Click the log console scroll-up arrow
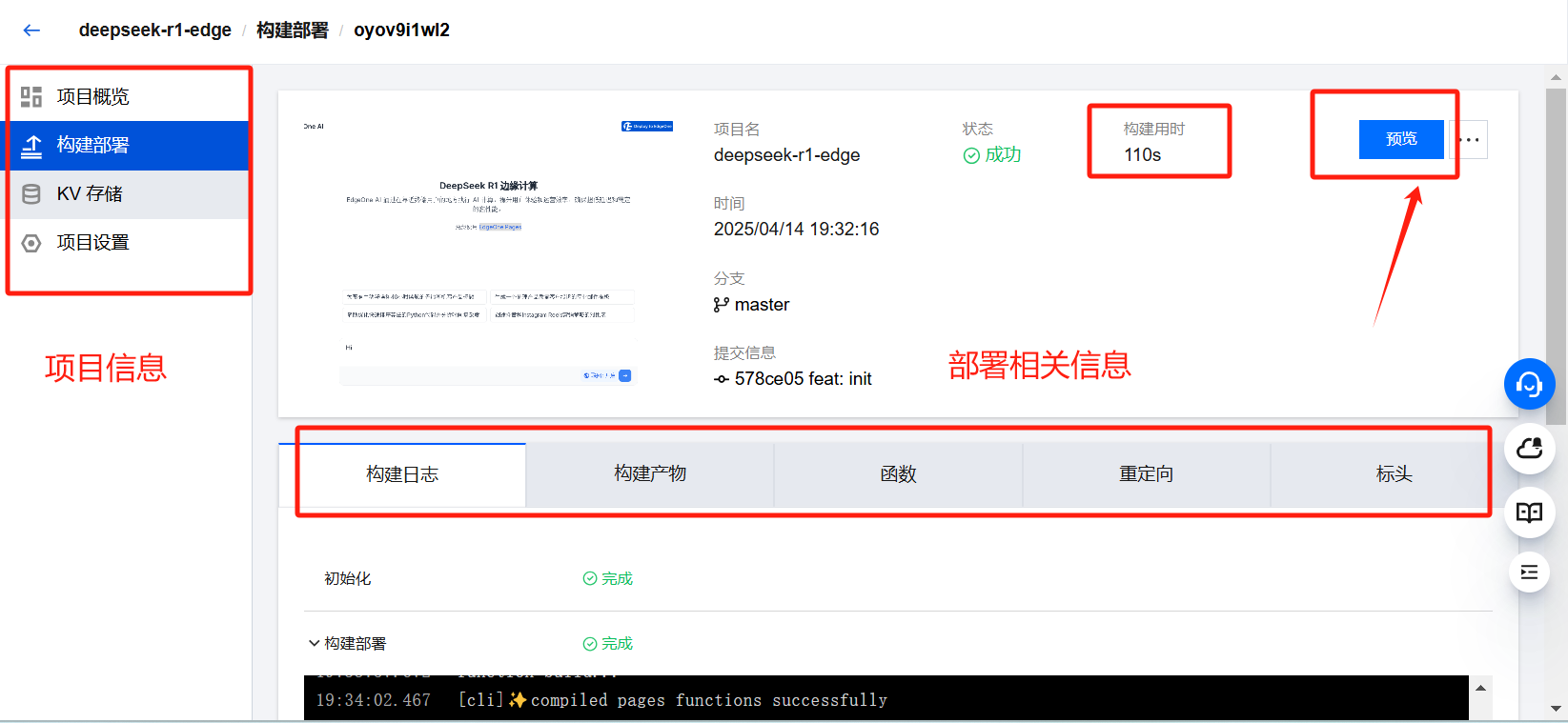This screenshot has width=1568, height=723. [1480, 688]
